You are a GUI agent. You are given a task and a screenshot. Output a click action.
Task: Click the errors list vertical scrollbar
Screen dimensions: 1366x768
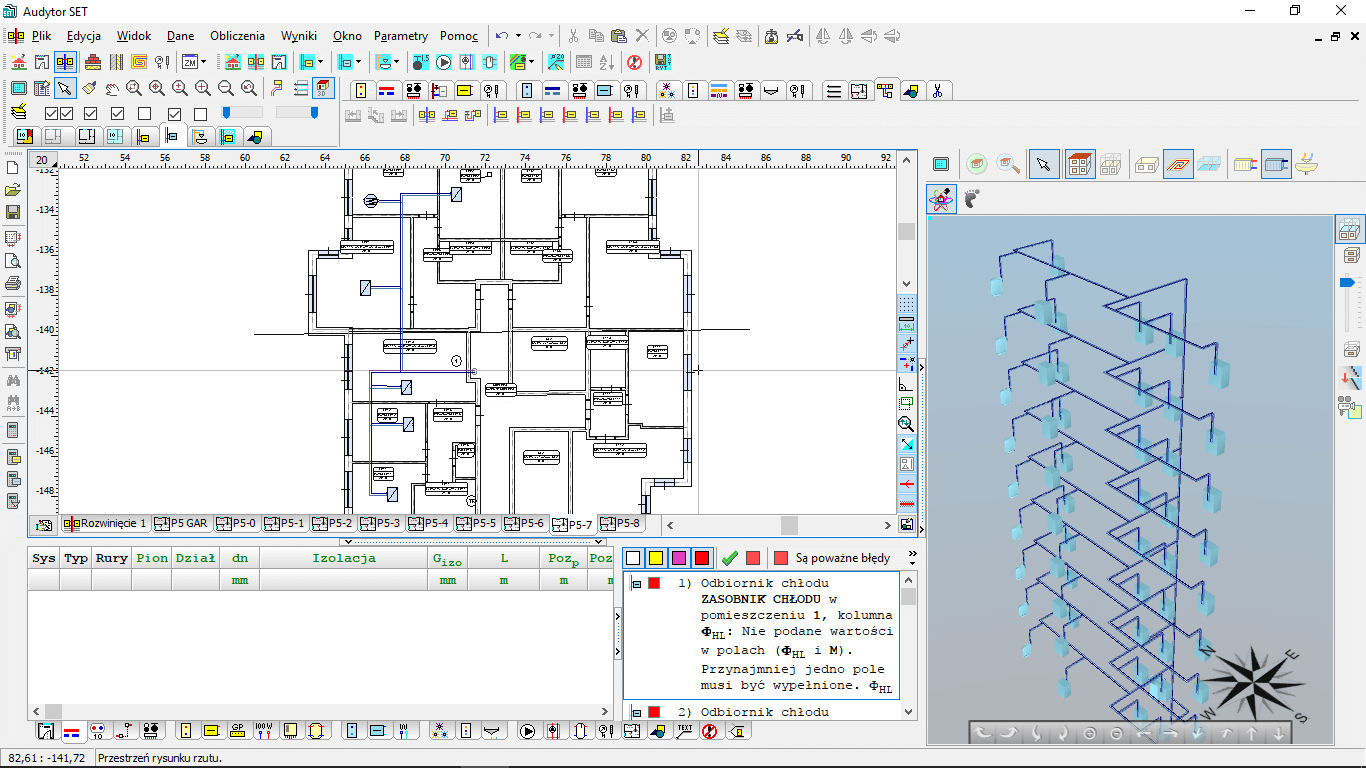point(909,645)
